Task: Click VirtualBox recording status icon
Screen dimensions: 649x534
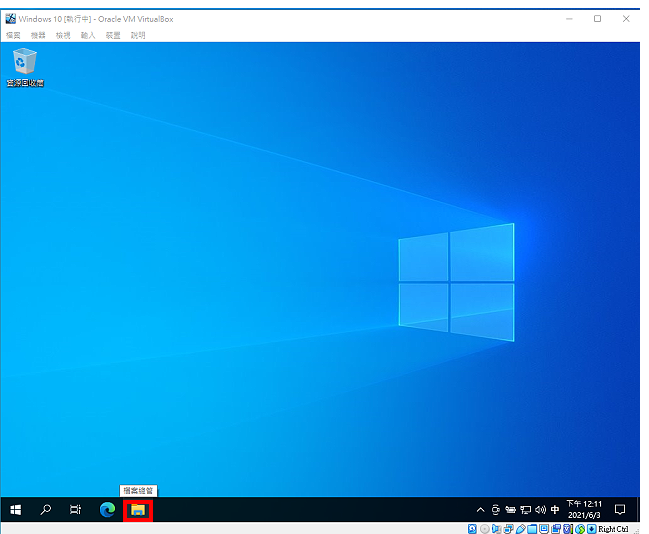Action: tap(555, 529)
